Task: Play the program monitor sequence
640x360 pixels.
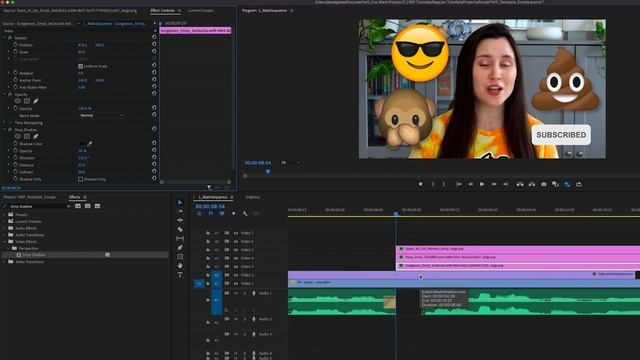Action: coord(482,184)
